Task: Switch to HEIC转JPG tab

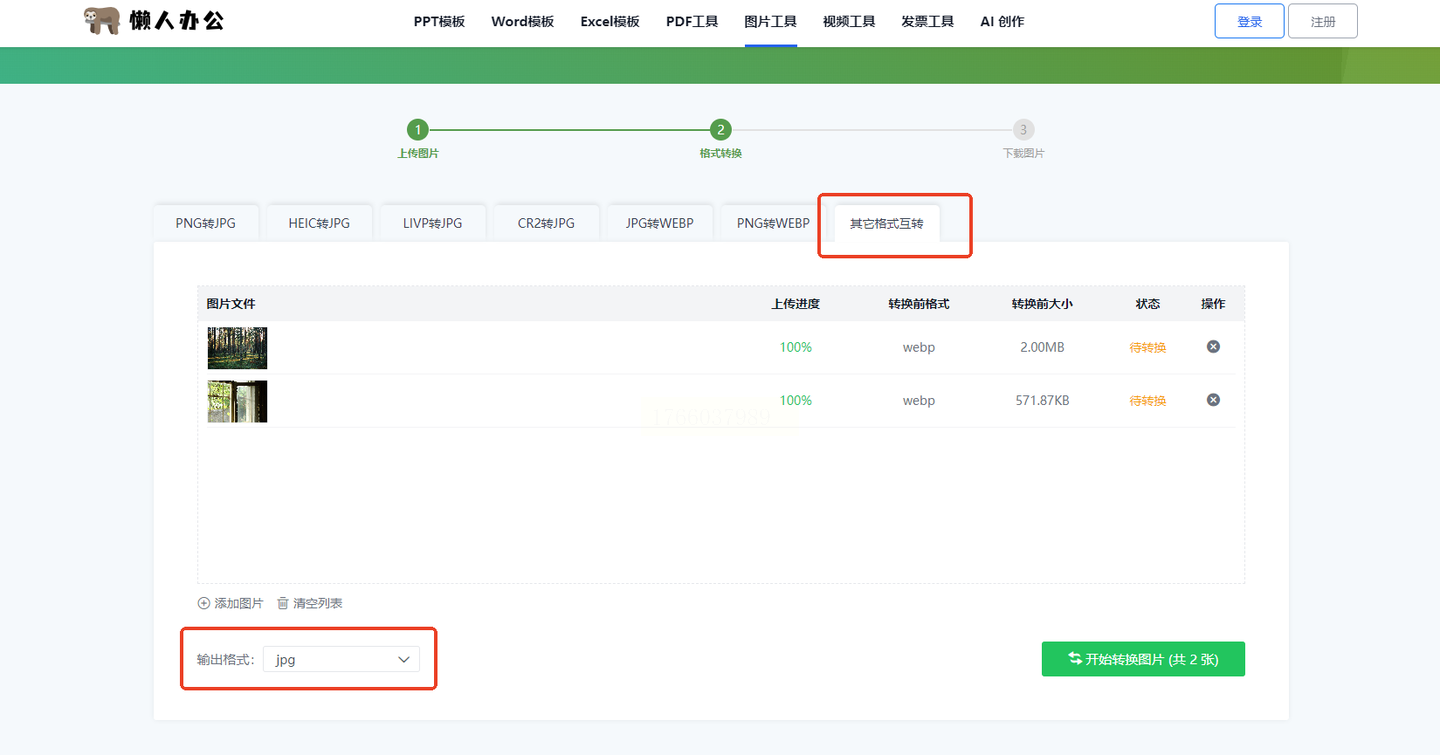Action: (319, 223)
